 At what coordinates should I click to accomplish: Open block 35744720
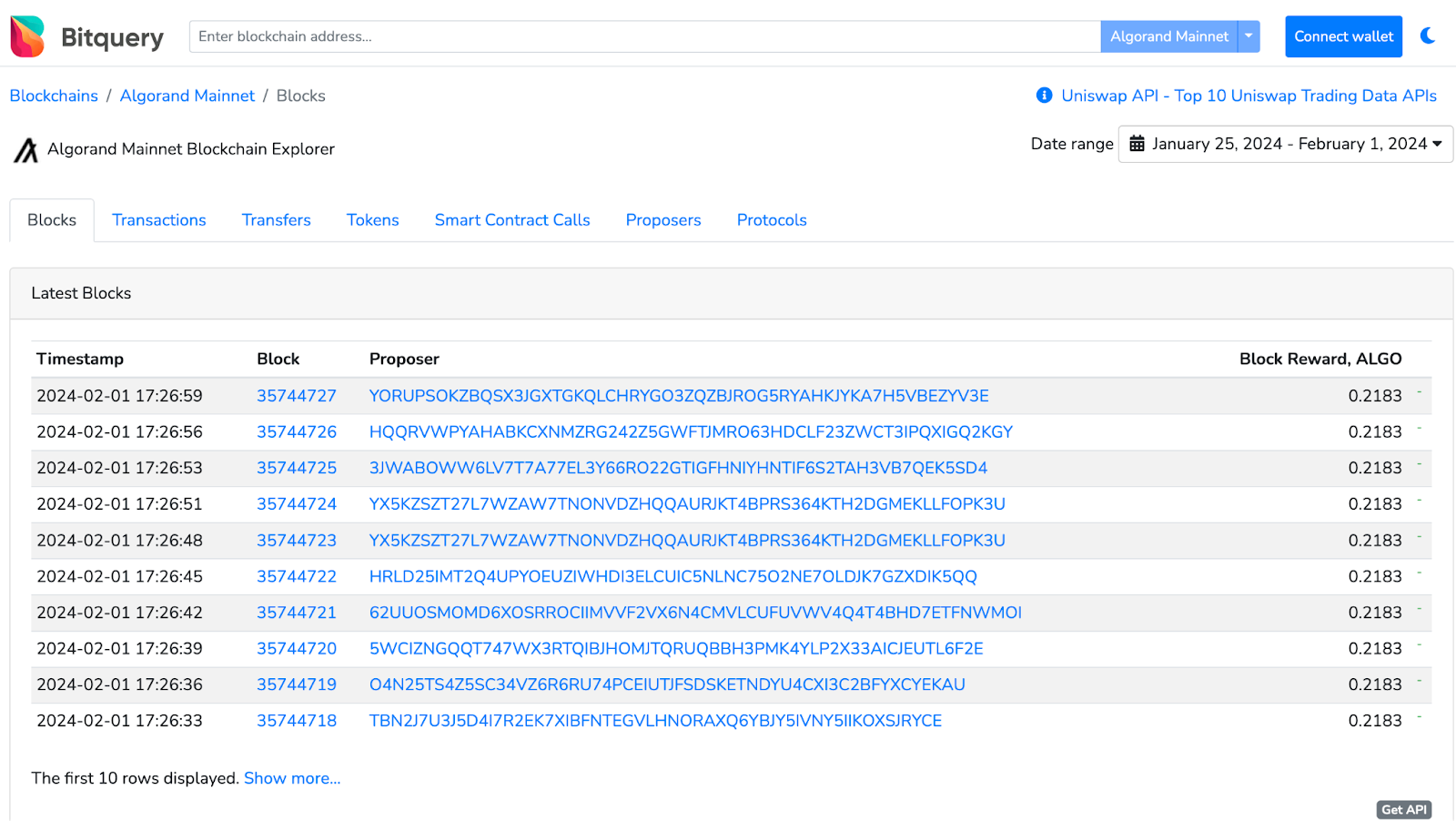pyautogui.click(x=297, y=649)
